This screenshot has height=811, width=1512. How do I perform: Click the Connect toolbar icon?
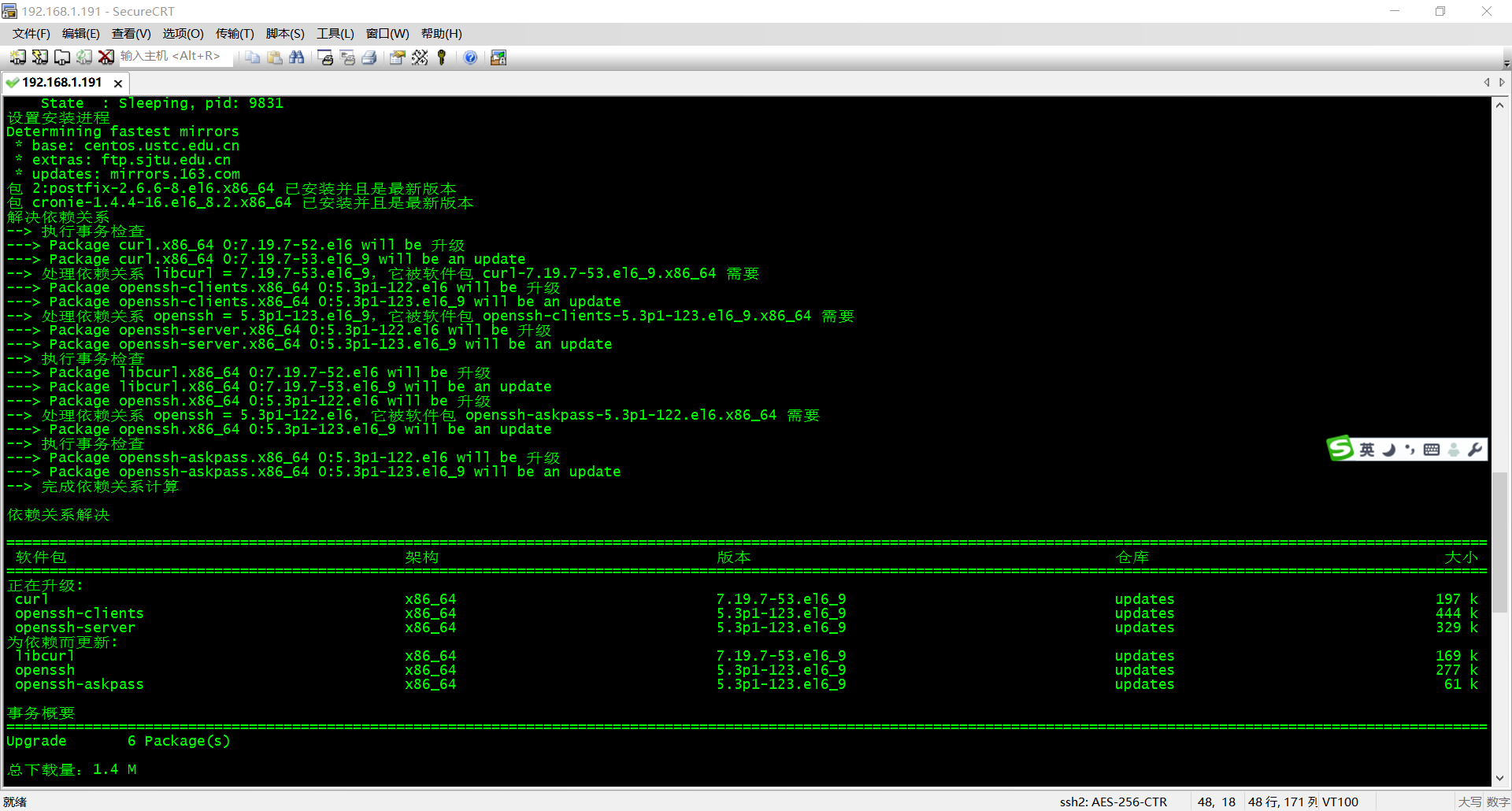(x=17, y=57)
